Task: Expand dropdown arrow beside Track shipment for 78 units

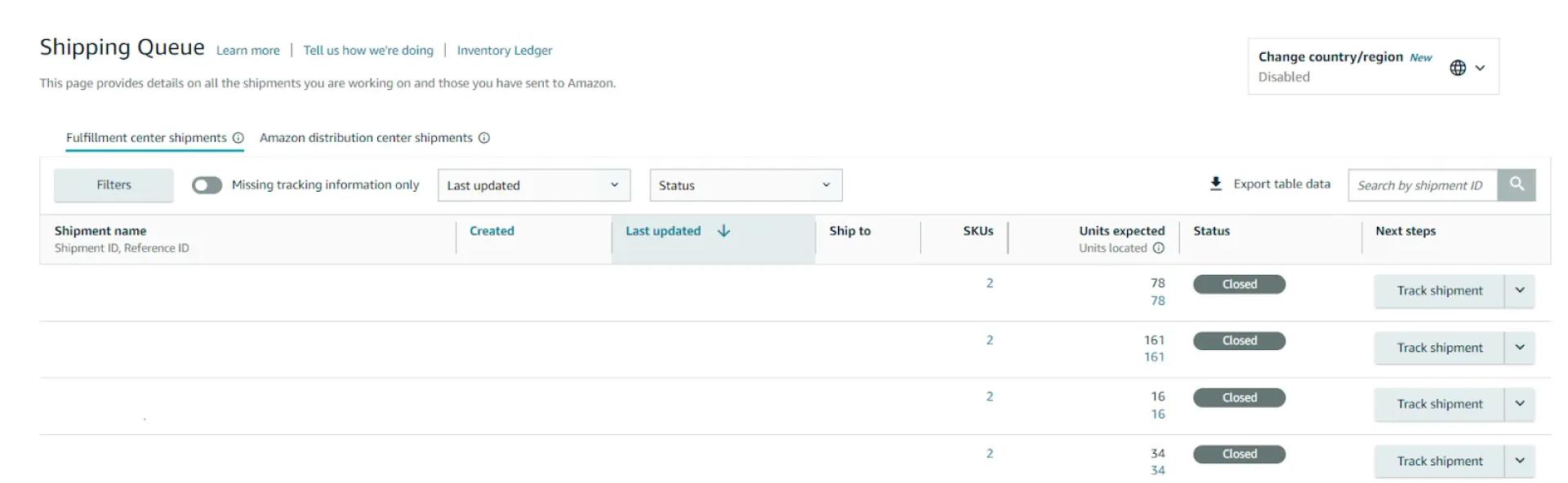Action: pos(1520,290)
